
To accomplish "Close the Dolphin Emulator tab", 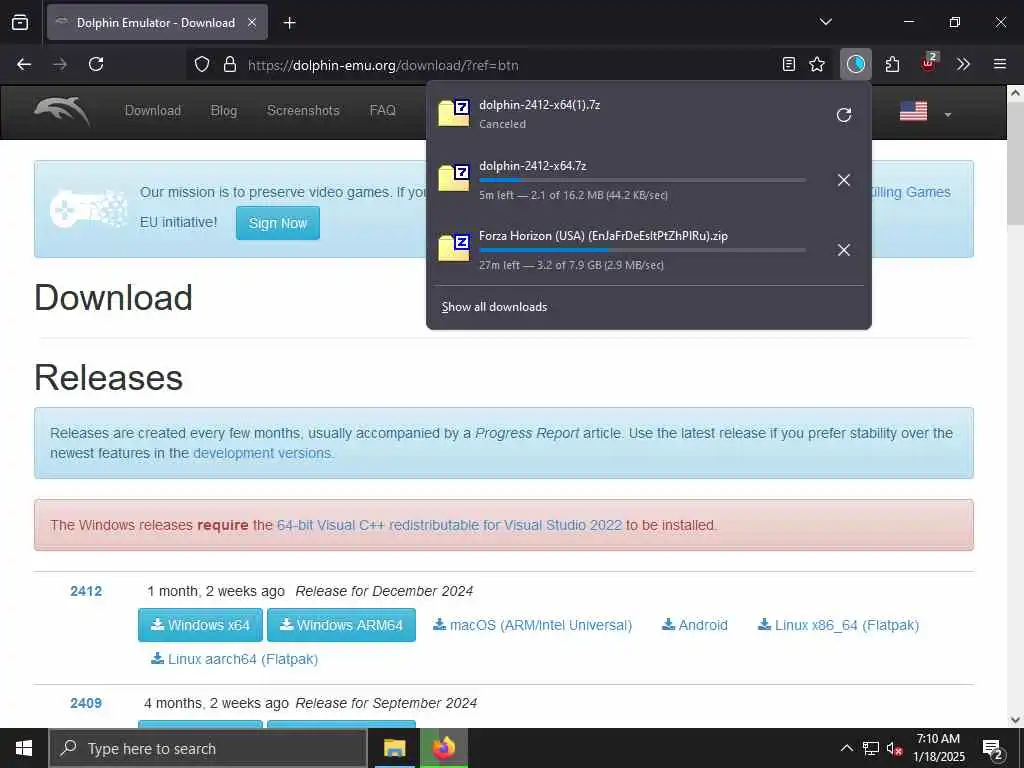I will [x=252, y=22].
